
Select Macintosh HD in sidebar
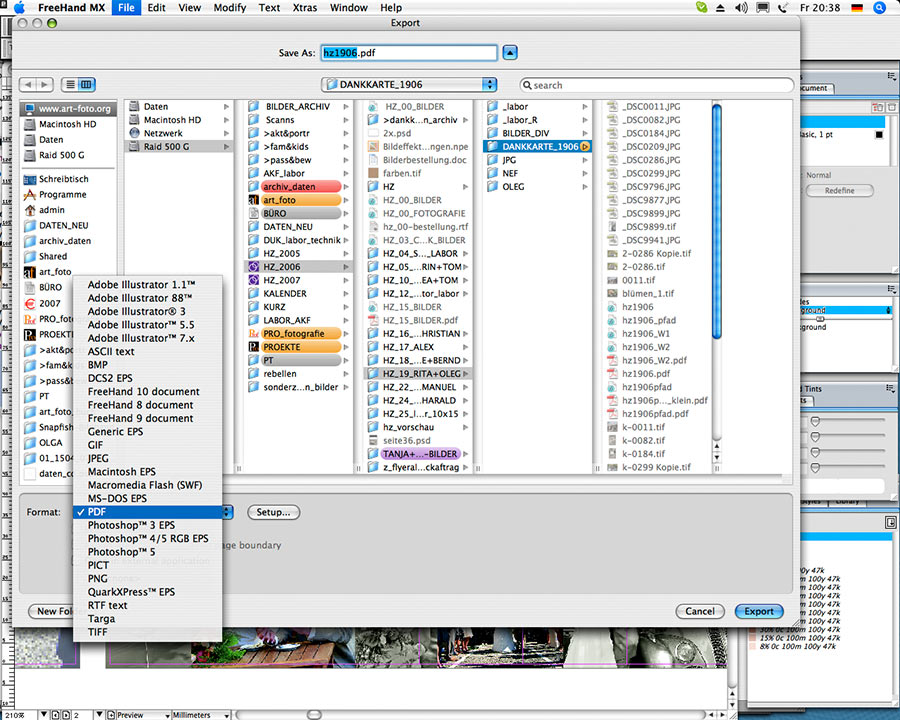point(68,124)
